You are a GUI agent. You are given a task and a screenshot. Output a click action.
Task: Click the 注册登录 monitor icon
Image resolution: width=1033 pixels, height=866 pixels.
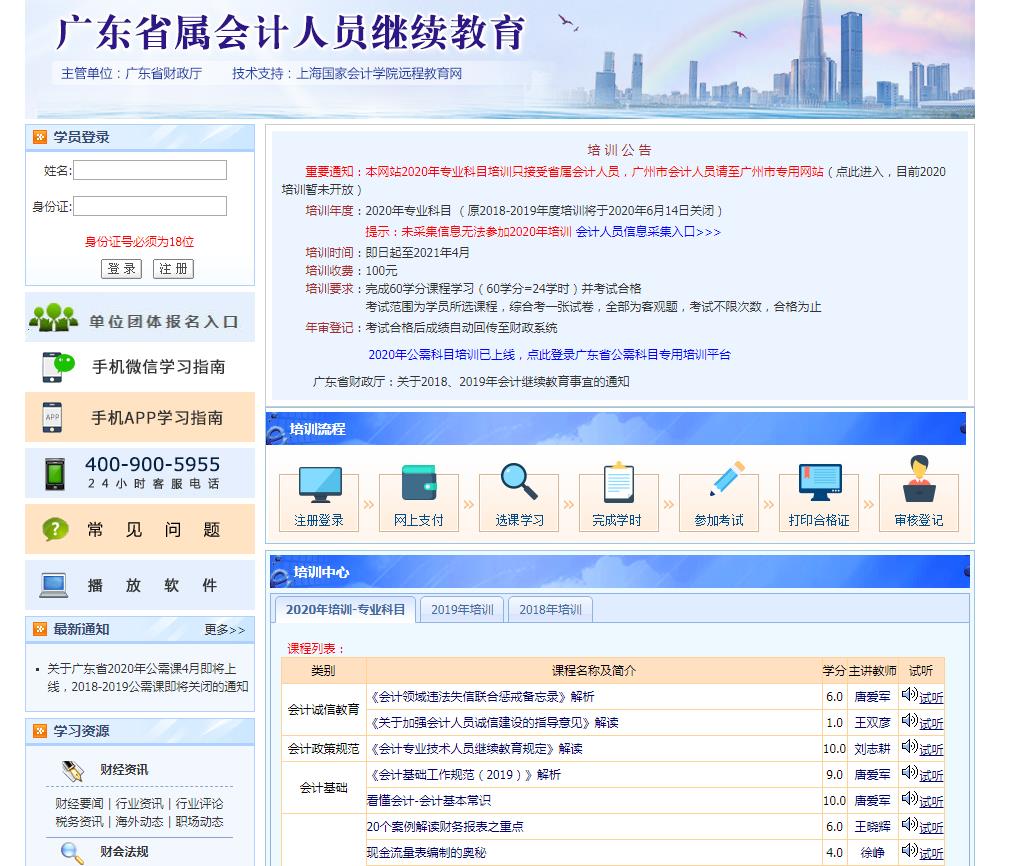tap(319, 485)
